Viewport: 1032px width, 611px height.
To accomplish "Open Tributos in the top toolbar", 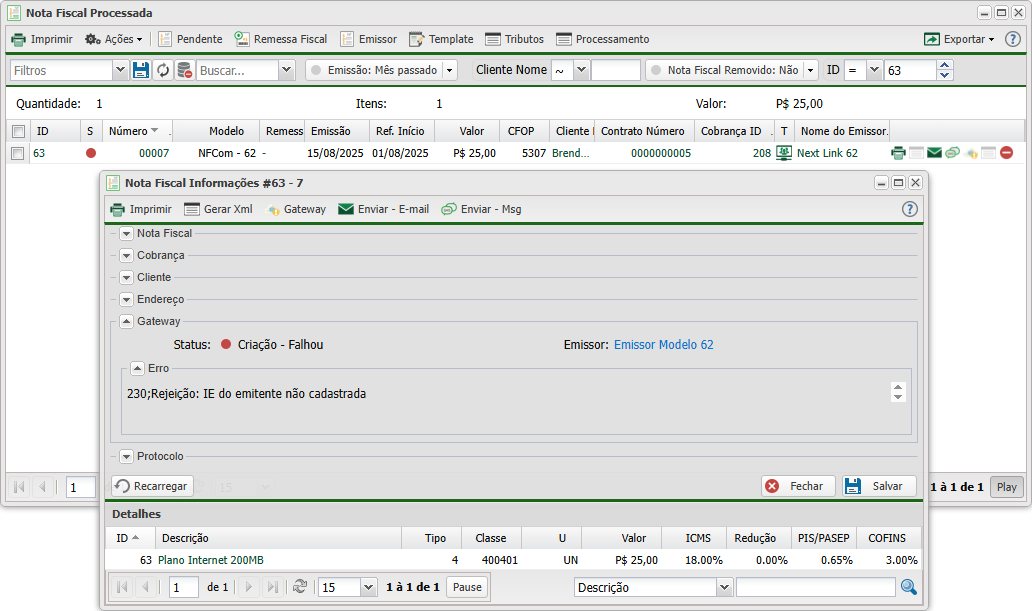I will coord(514,39).
